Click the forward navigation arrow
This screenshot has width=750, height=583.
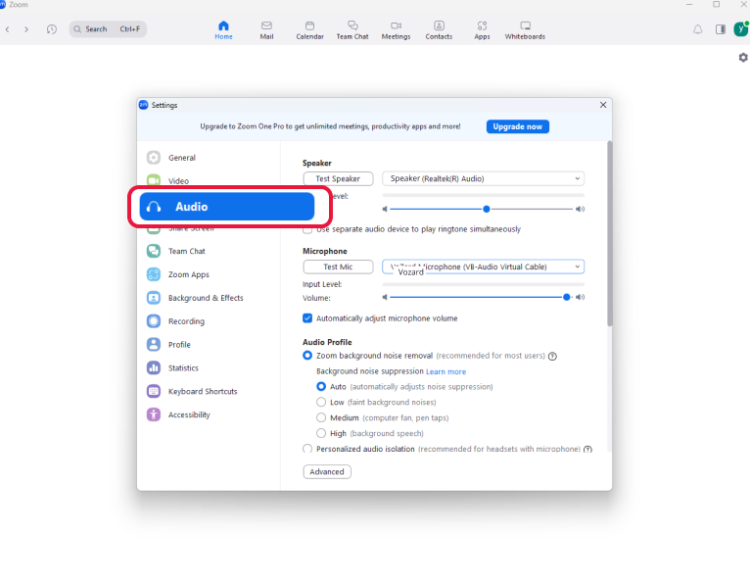tap(26, 29)
